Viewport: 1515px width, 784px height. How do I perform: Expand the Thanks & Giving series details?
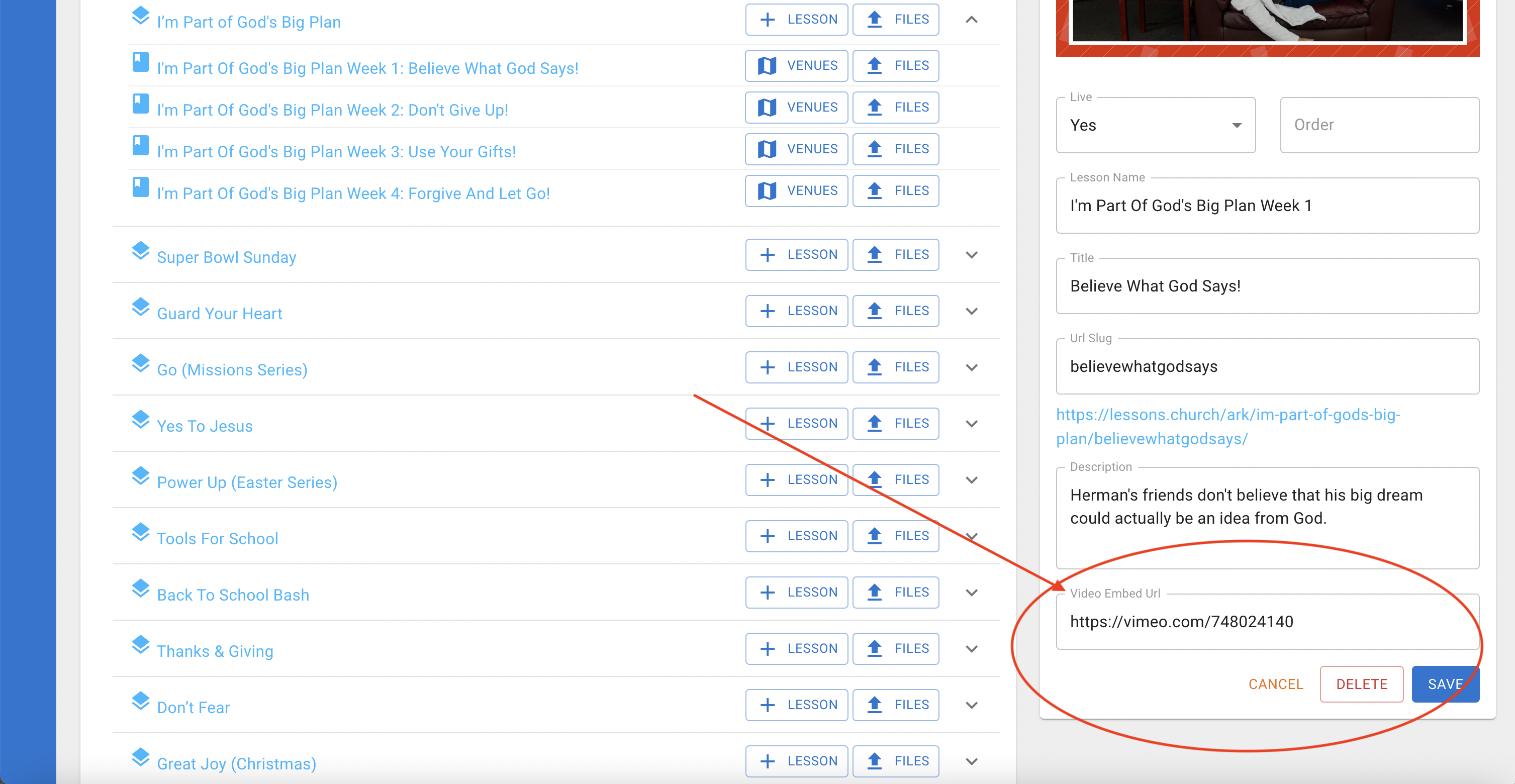coord(972,649)
